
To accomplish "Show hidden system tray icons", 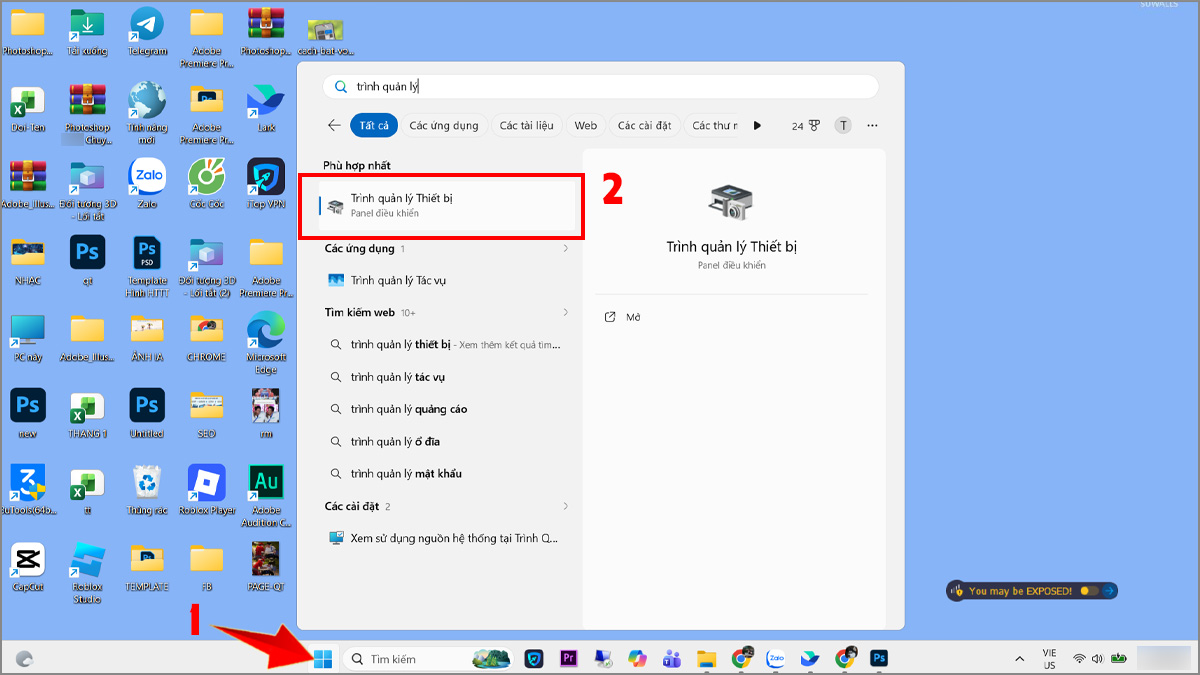I will pyautogui.click(x=1019, y=658).
